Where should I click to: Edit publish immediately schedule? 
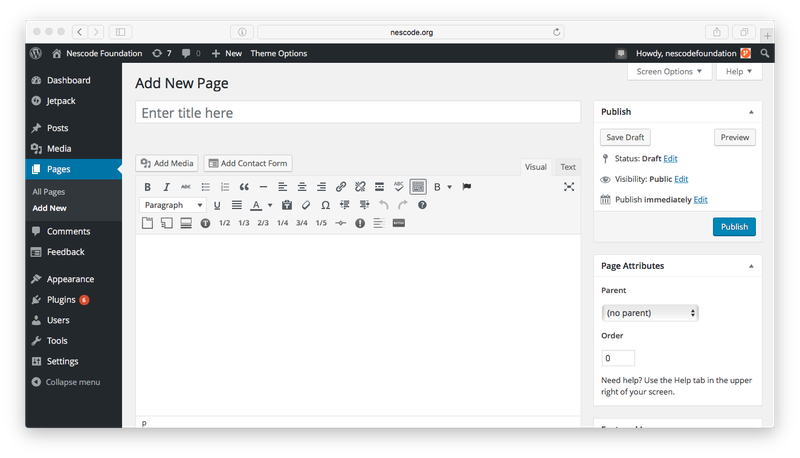pyautogui.click(x=701, y=199)
